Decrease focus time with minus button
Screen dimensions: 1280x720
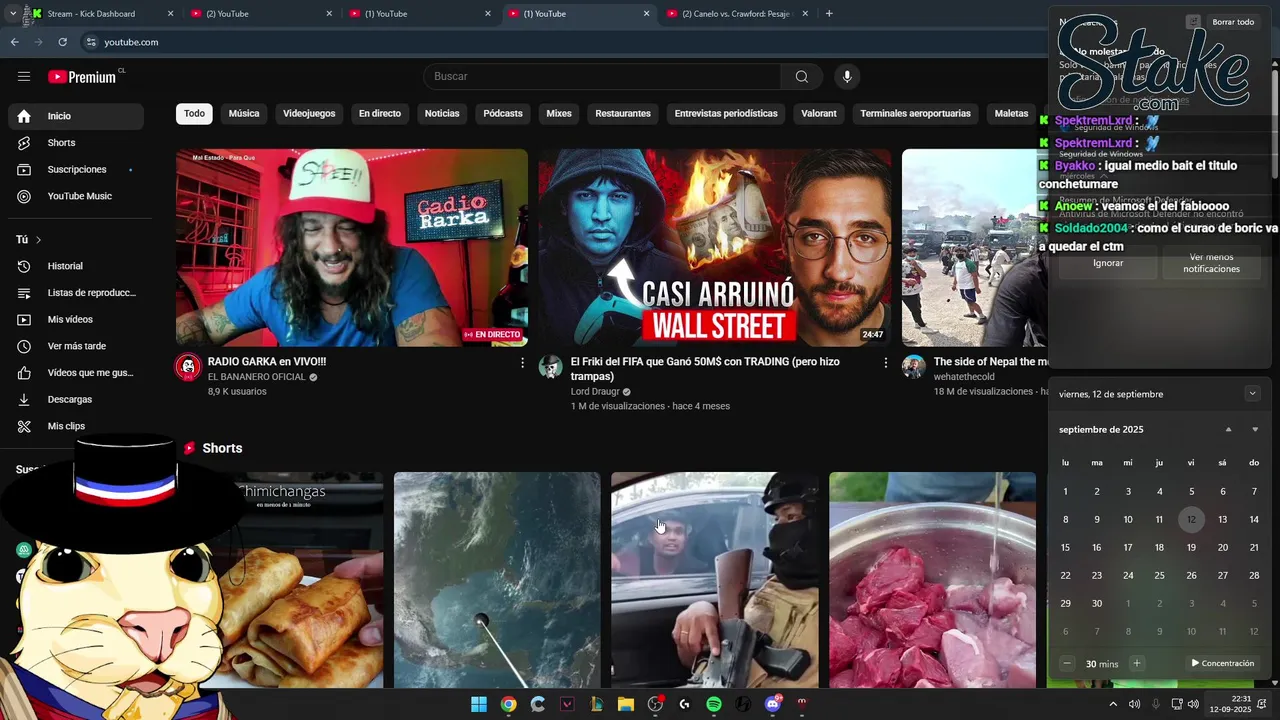[1067, 663]
